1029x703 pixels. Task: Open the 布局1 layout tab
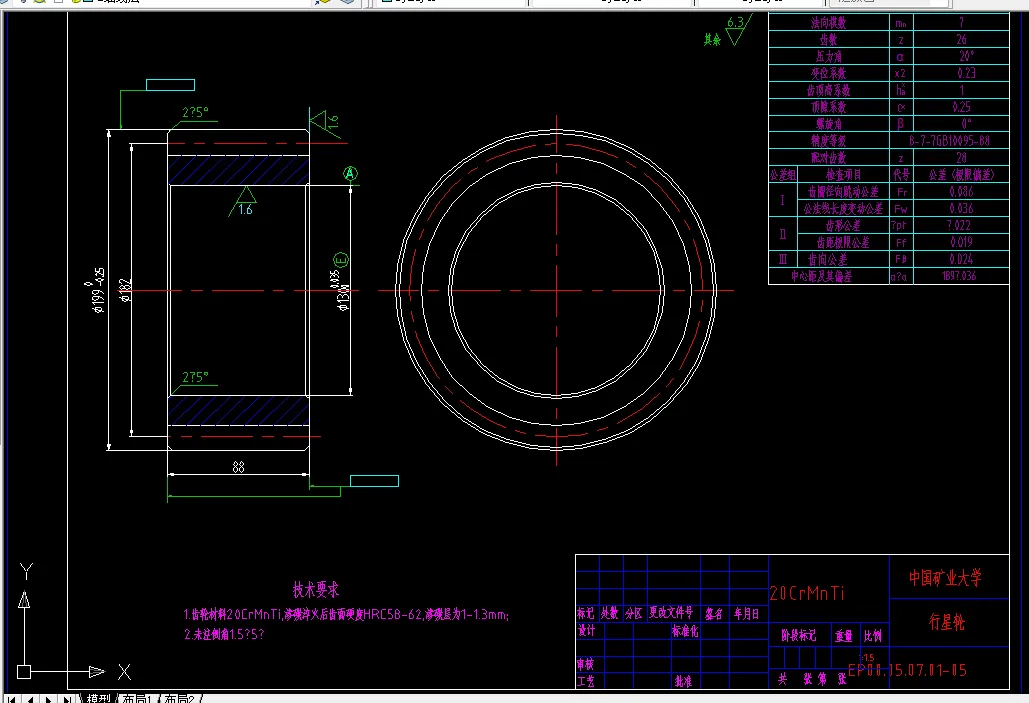(x=138, y=698)
